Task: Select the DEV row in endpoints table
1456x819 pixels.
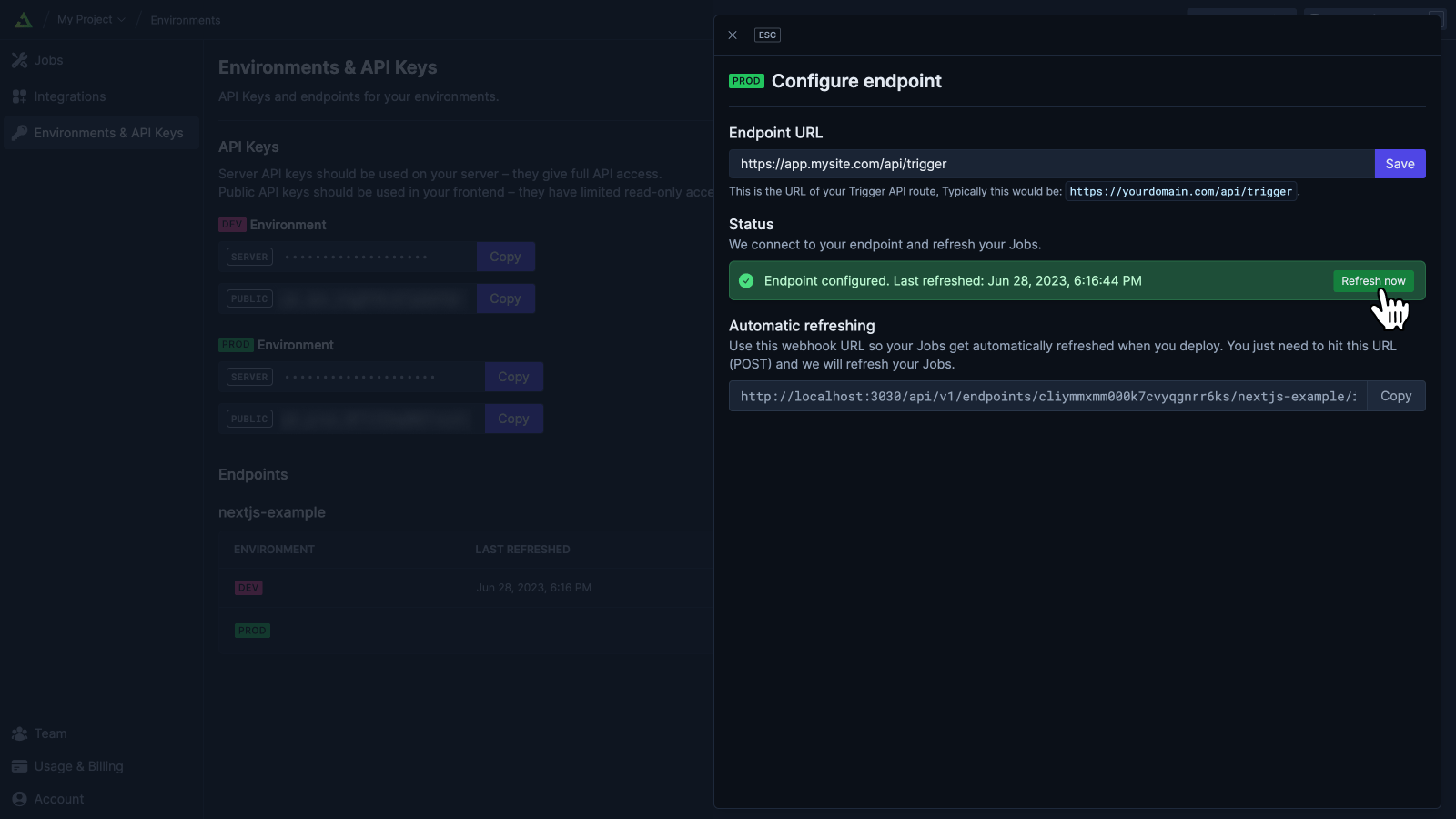Action: pyautogui.click(x=466, y=588)
